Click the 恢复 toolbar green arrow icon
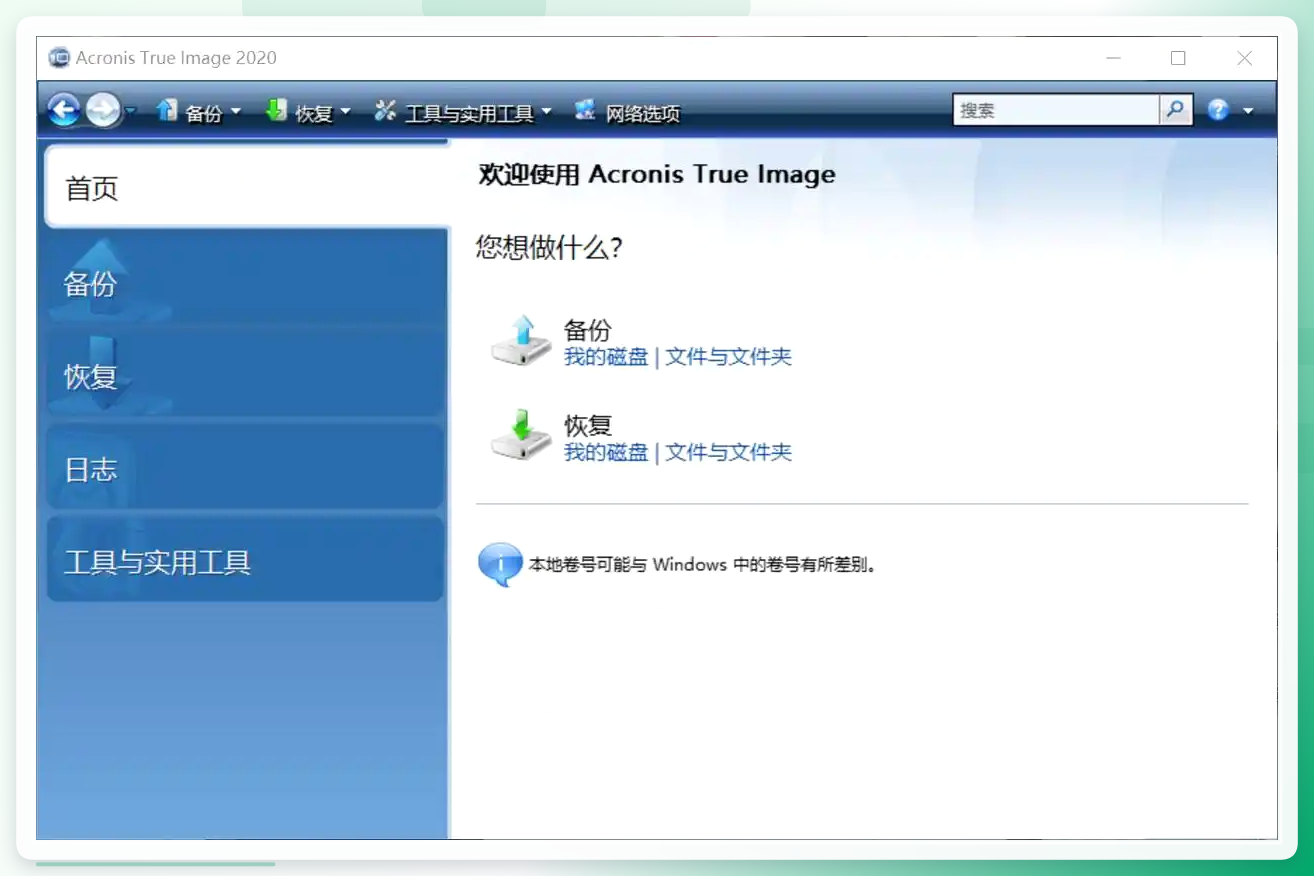This screenshot has width=1314, height=876. (276, 111)
